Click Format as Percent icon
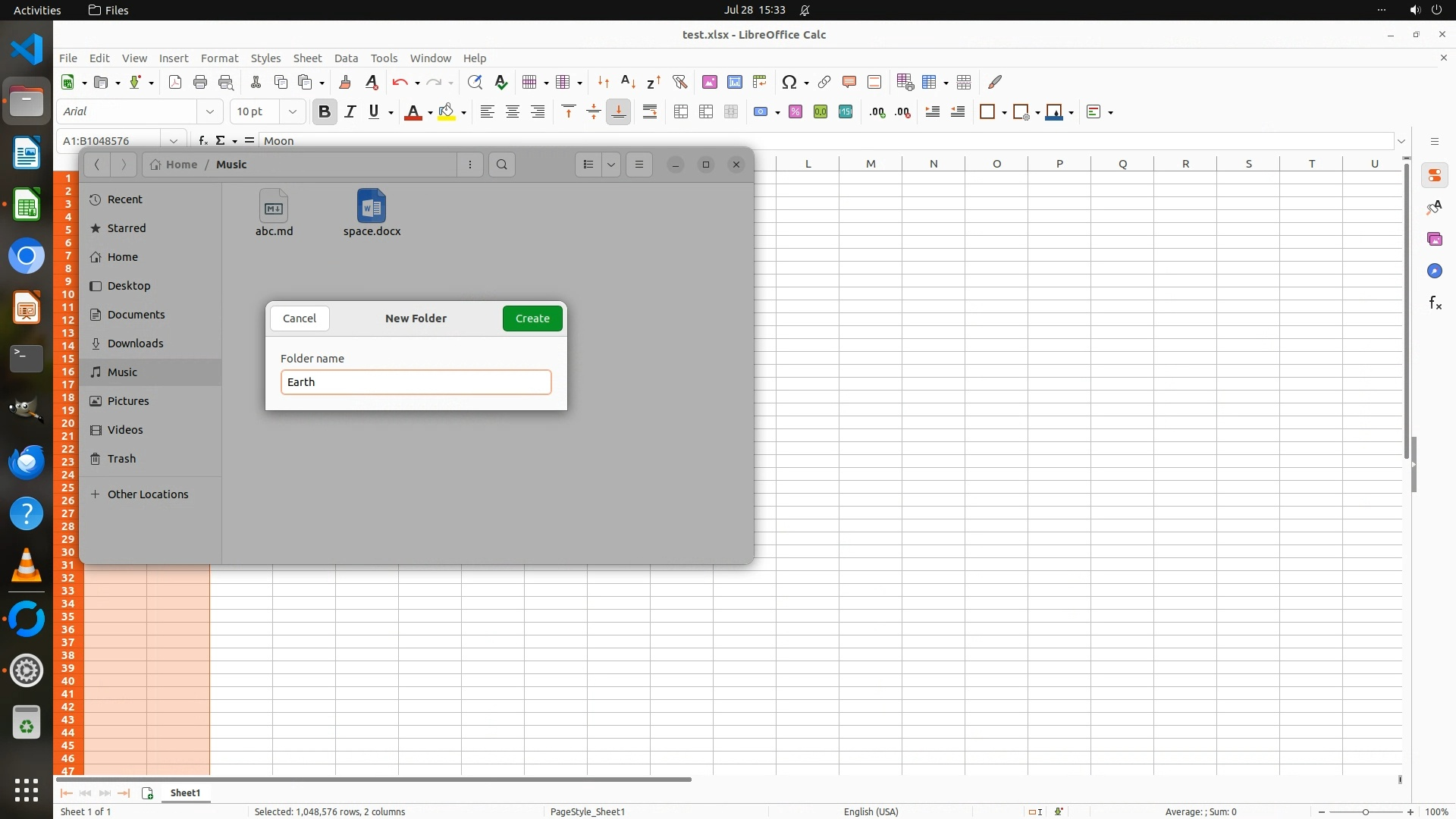Screen dimensions: 1456x819 (795, 112)
